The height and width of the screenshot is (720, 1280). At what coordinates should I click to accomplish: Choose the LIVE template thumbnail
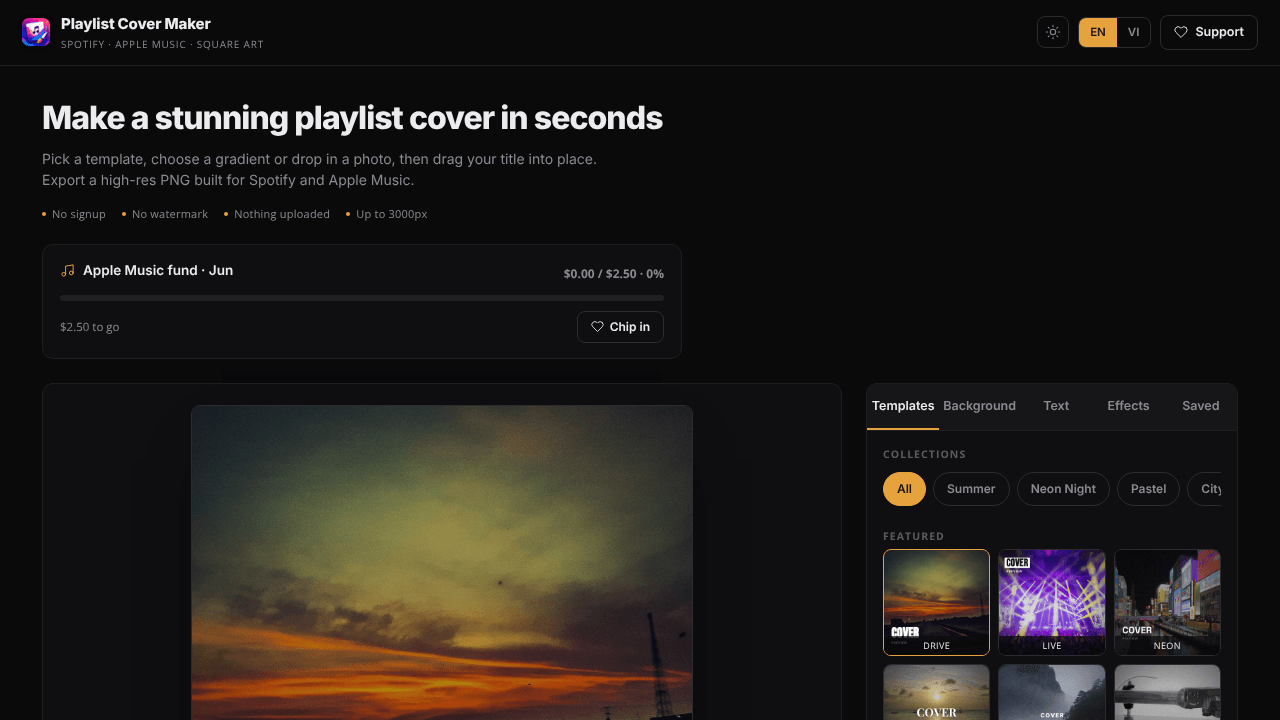[x=1052, y=602]
